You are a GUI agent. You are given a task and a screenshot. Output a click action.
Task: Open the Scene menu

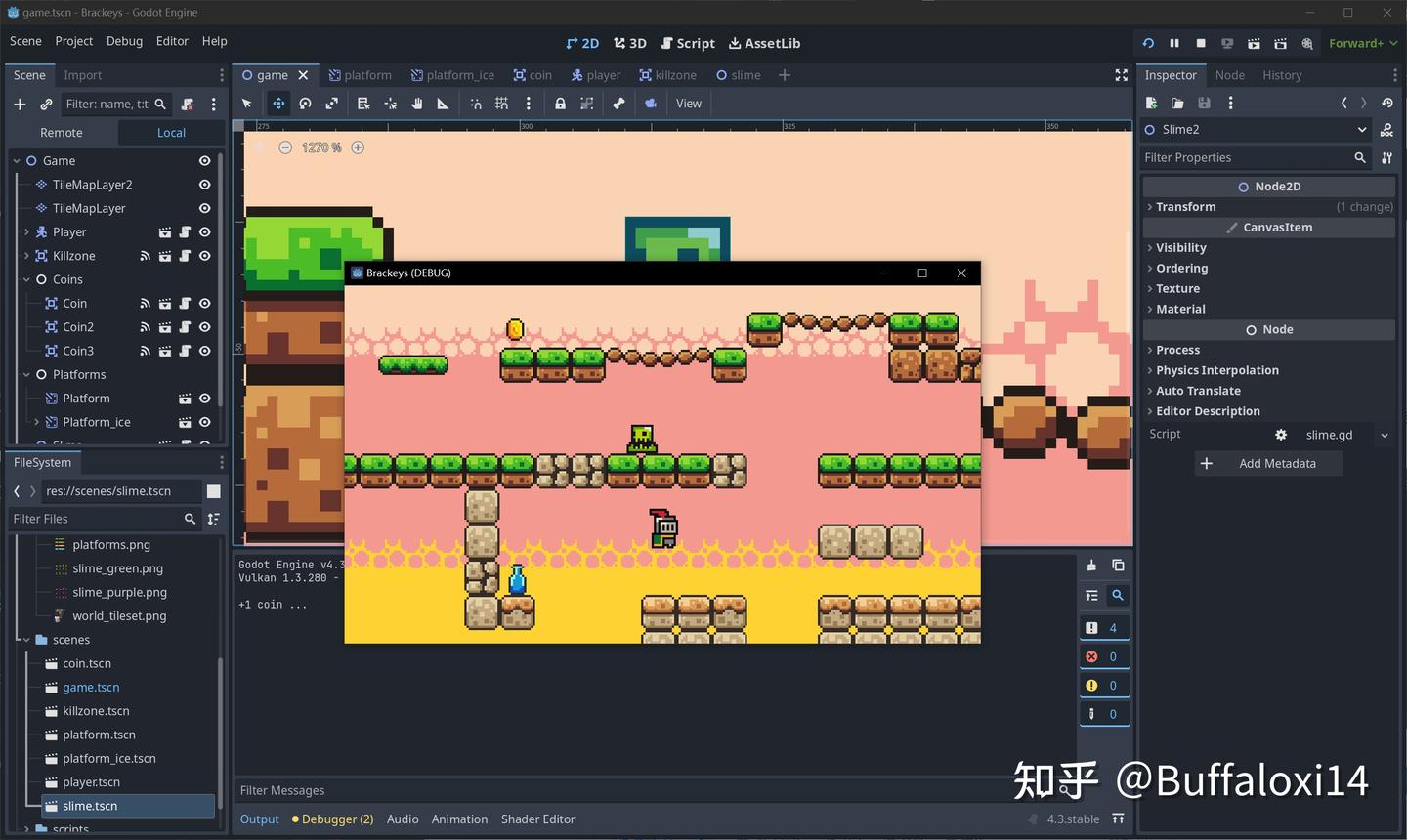[x=25, y=41]
